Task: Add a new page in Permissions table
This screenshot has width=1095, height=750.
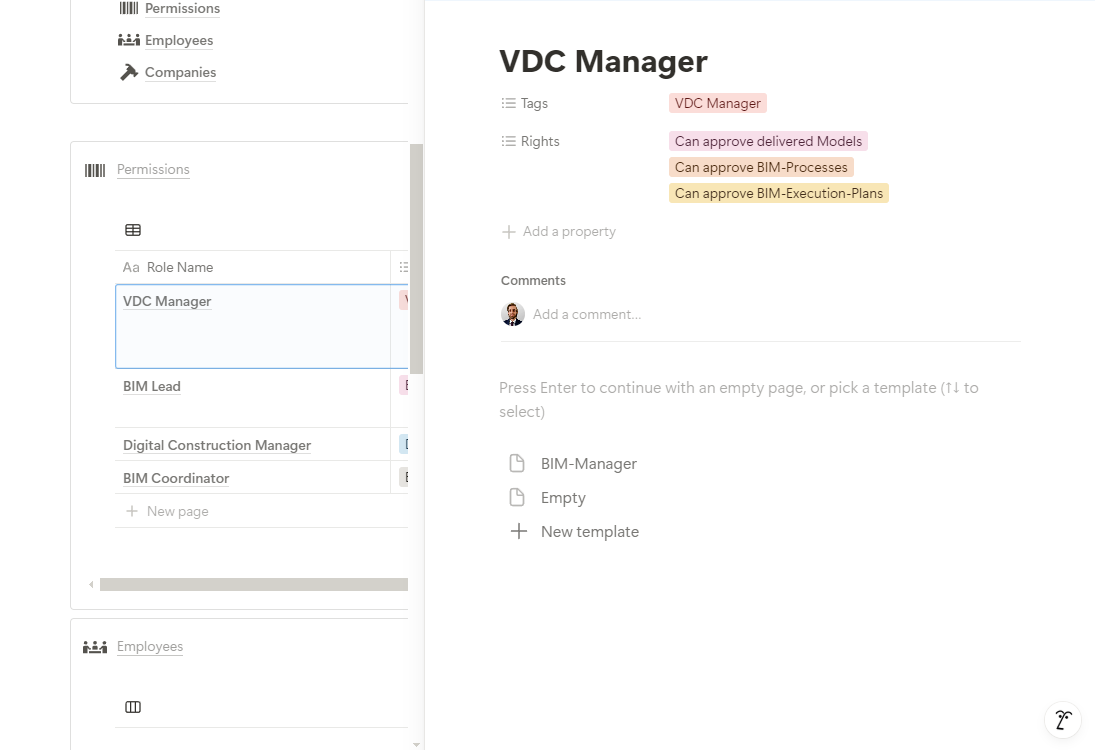Action: [177, 512]
